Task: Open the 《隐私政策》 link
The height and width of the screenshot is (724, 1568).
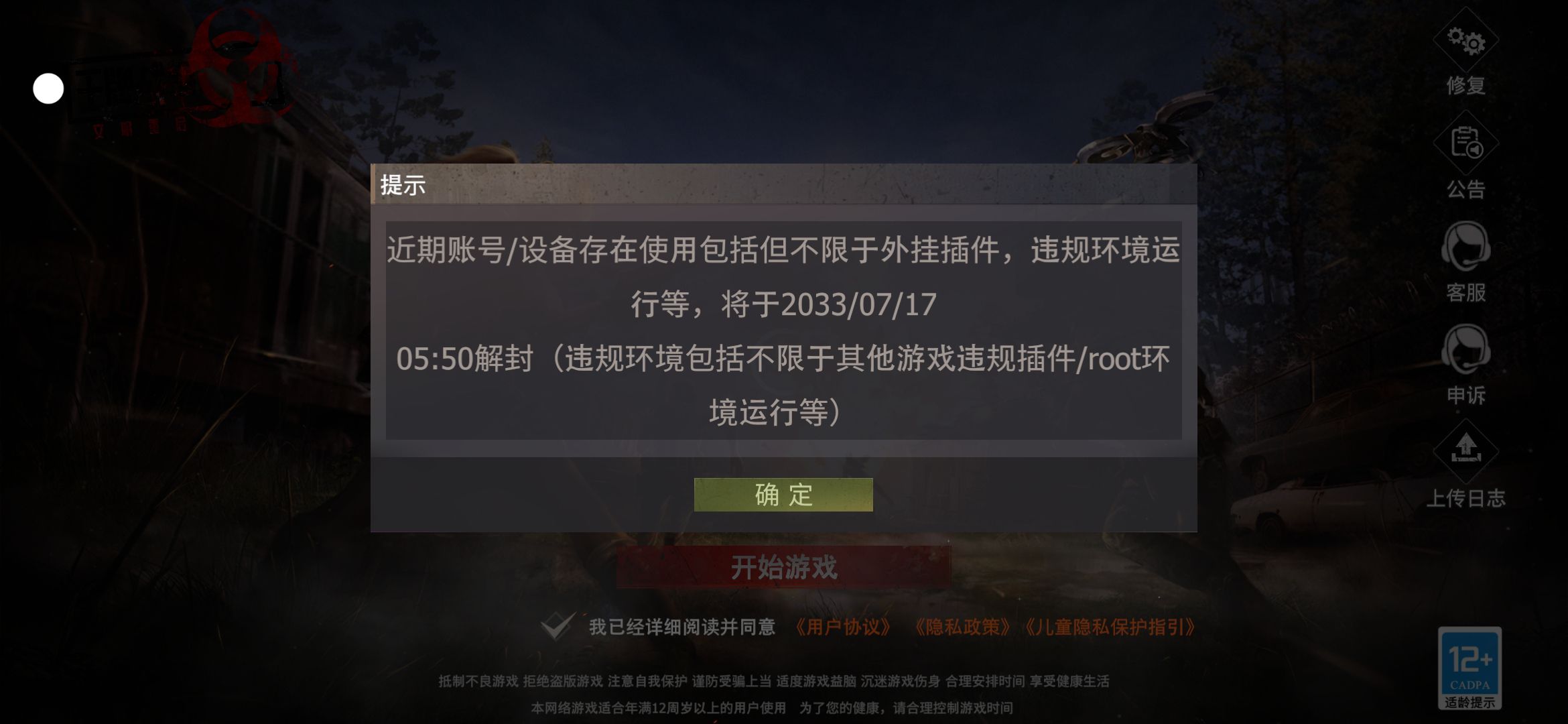Action: (x=962, y=627)
